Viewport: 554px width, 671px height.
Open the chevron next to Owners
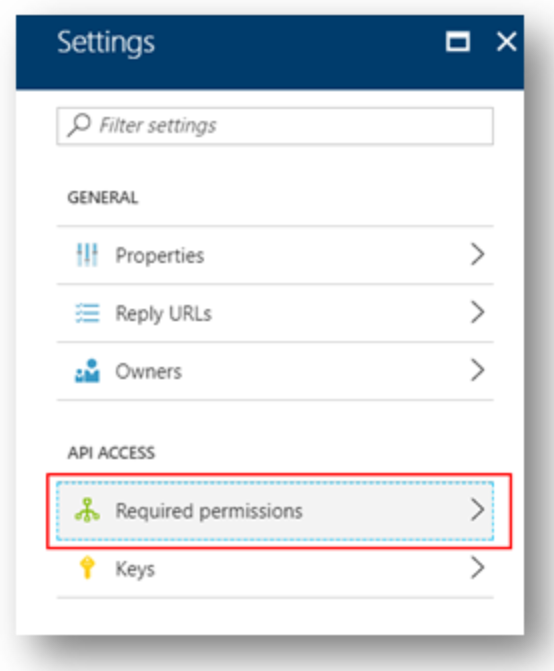click(x=477, y=370)
